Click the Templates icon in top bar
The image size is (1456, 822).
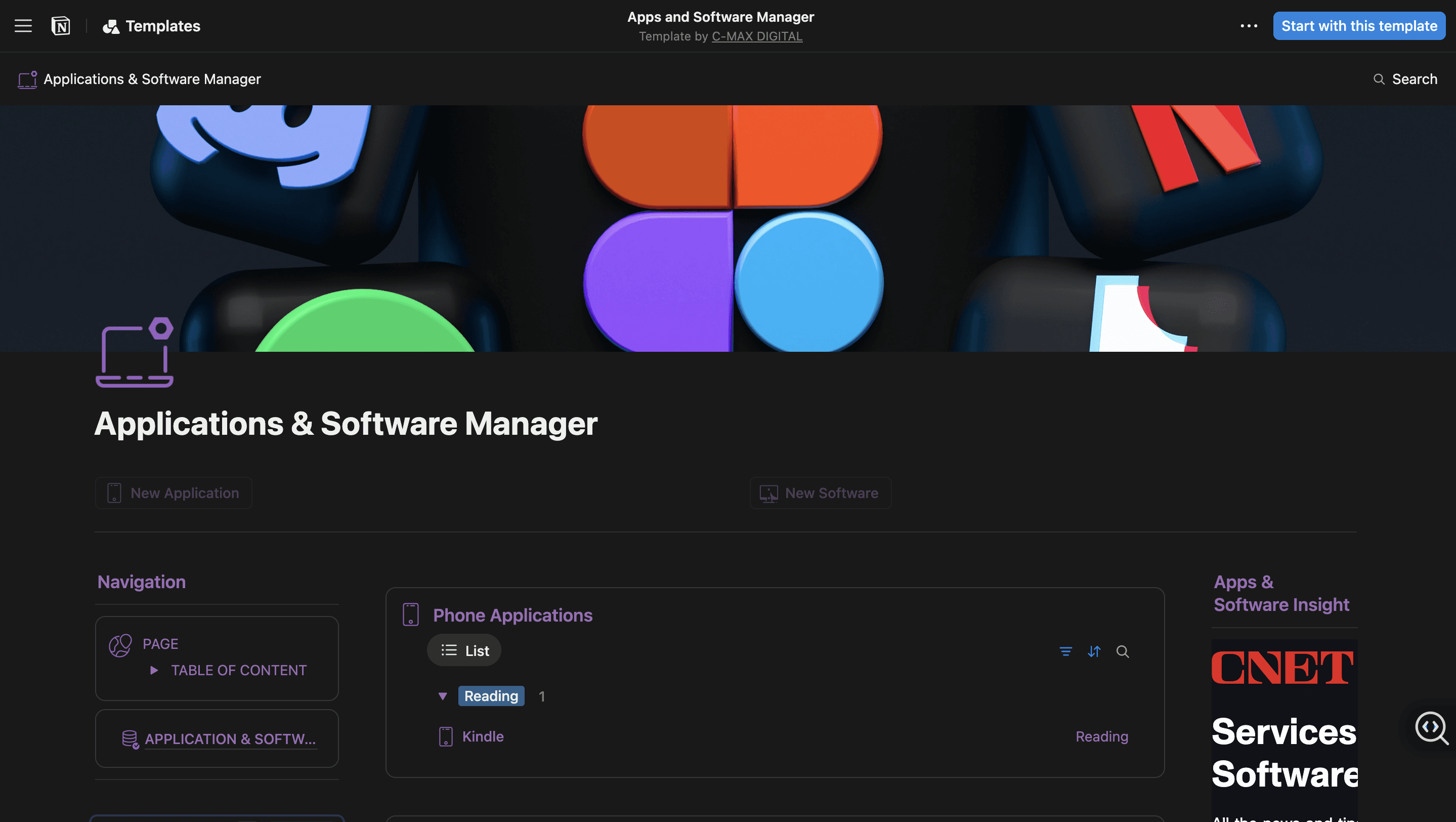coord(111,25)
